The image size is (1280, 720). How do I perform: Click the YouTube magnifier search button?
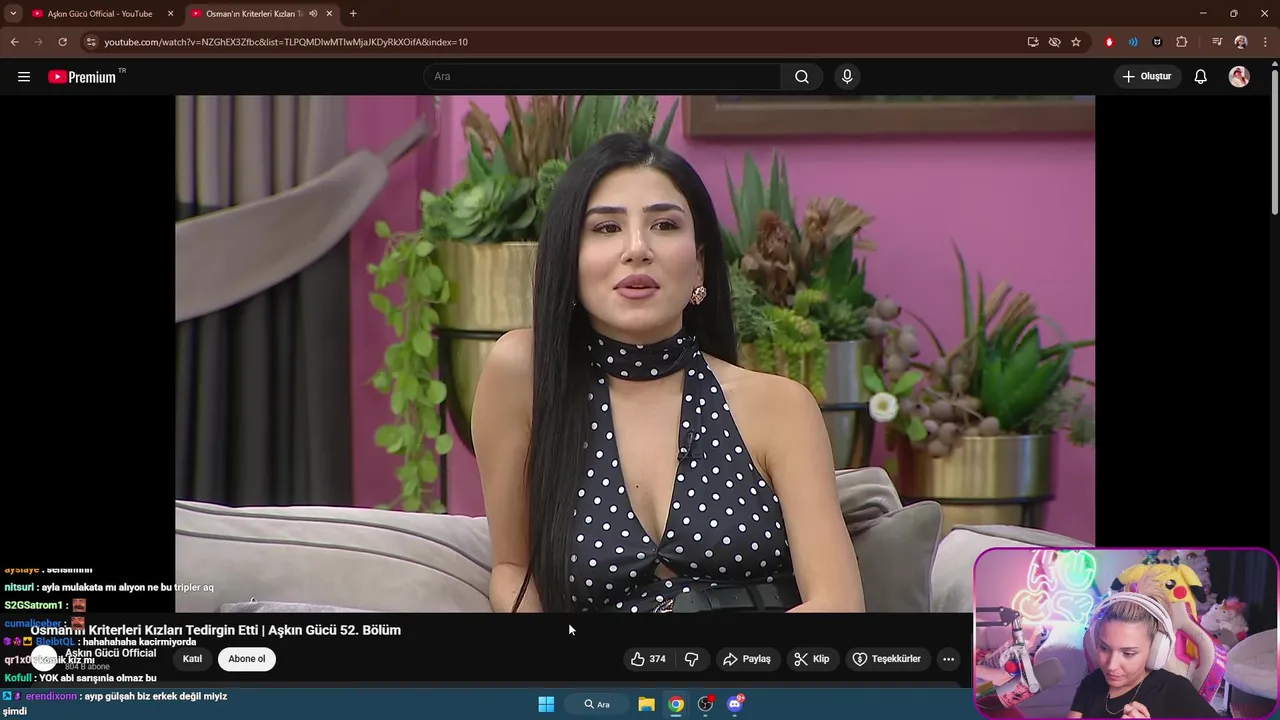point(802,77)
